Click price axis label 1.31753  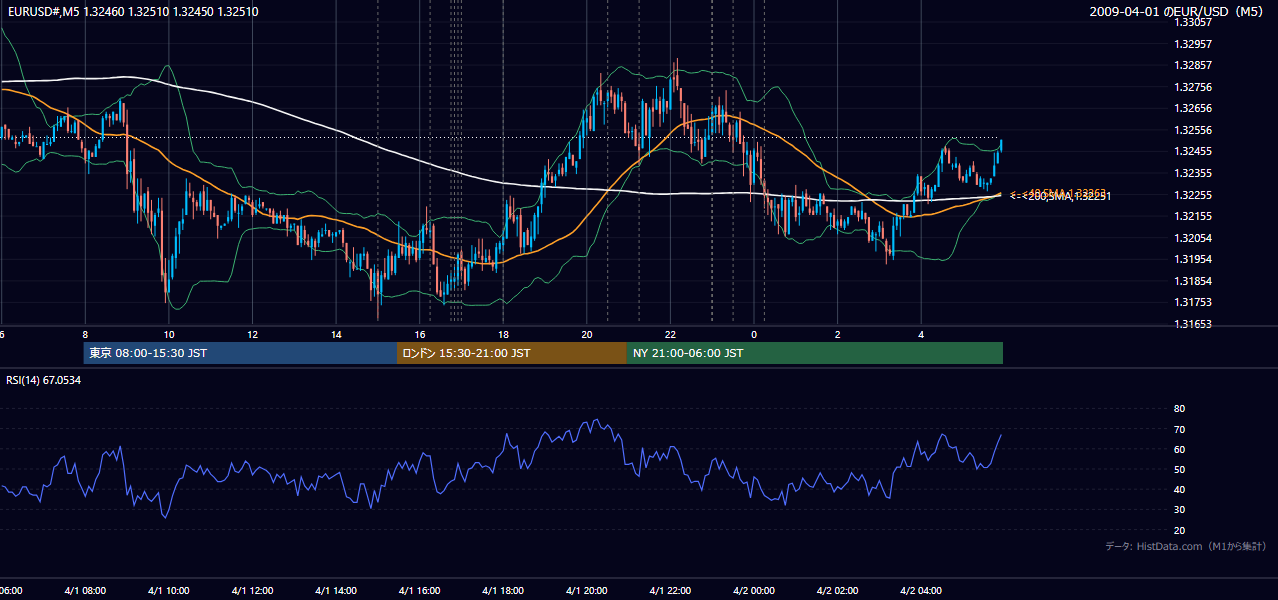[x=1193, y=302]
